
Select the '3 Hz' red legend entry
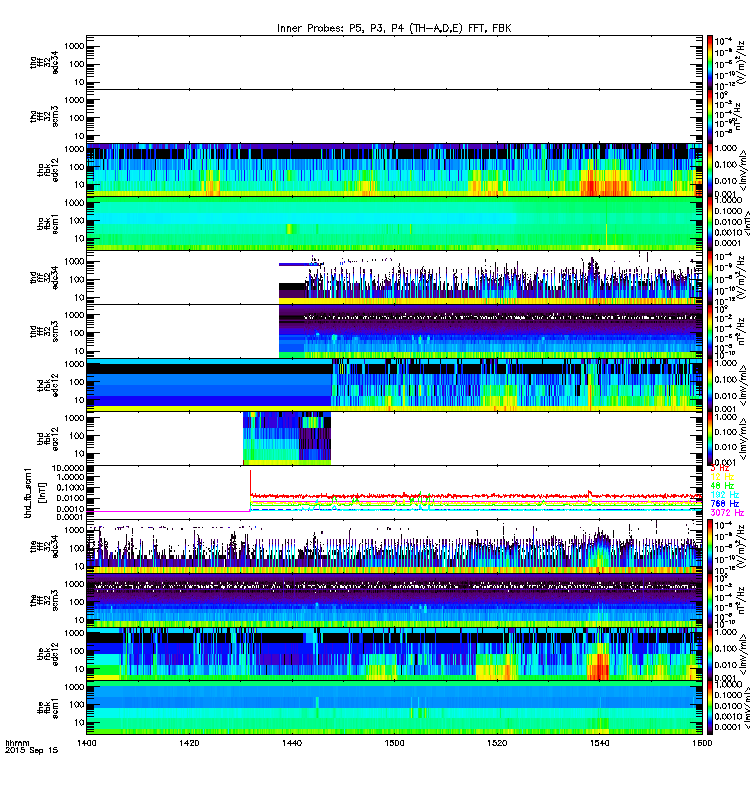click(720, 467)
